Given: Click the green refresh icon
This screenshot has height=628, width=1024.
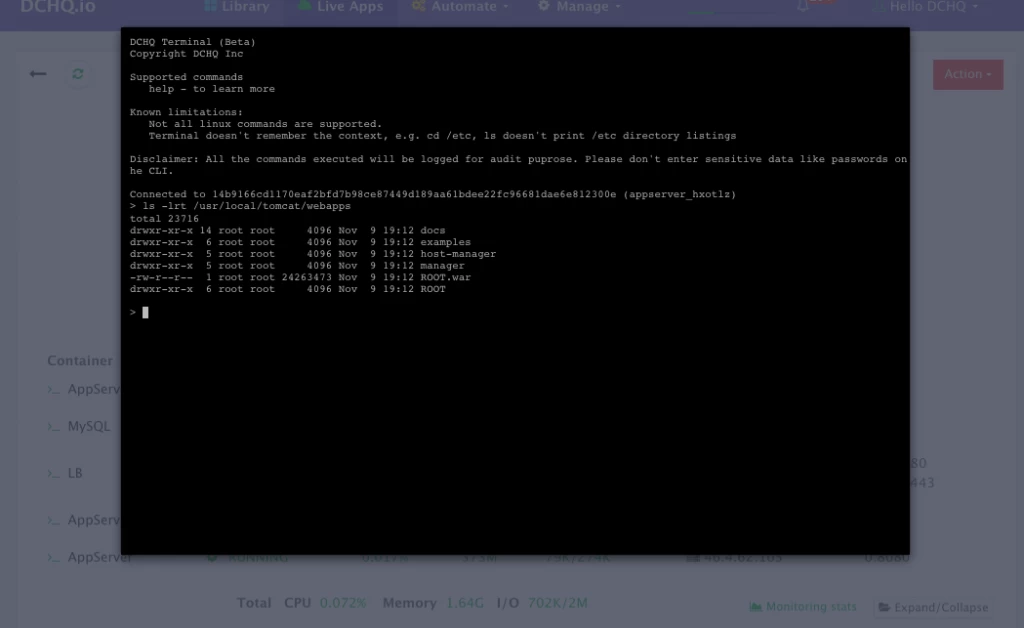Looking at the screenshot, I should point(78,74).
